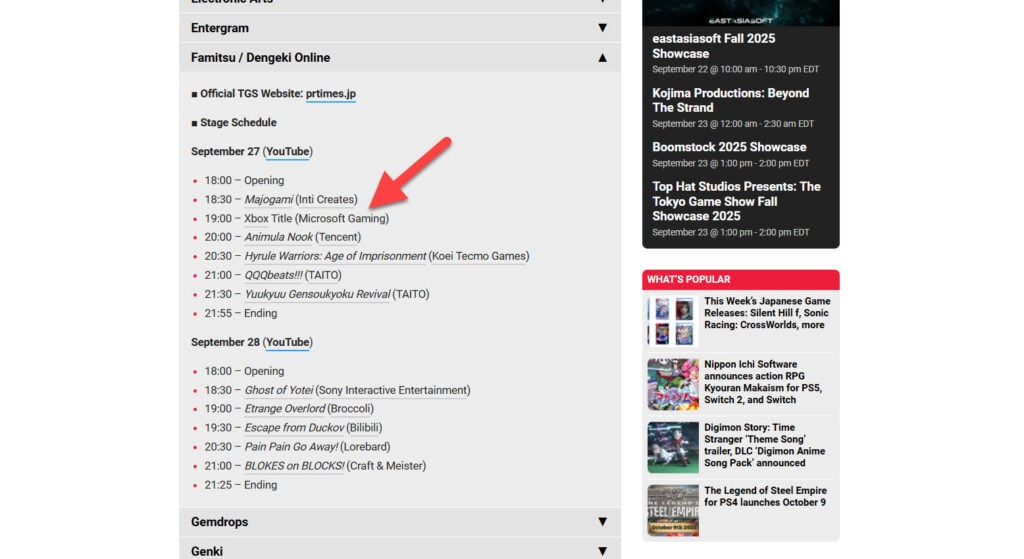Click the 21:55 – Ending entry

coord(241,313)
